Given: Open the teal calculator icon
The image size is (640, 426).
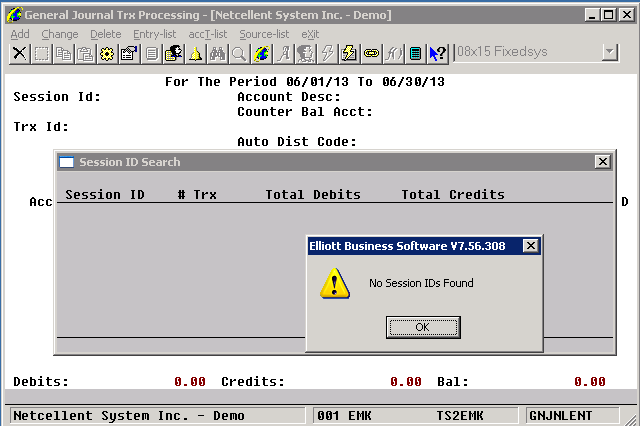Looking at the screenshot, I should (416, 54).
